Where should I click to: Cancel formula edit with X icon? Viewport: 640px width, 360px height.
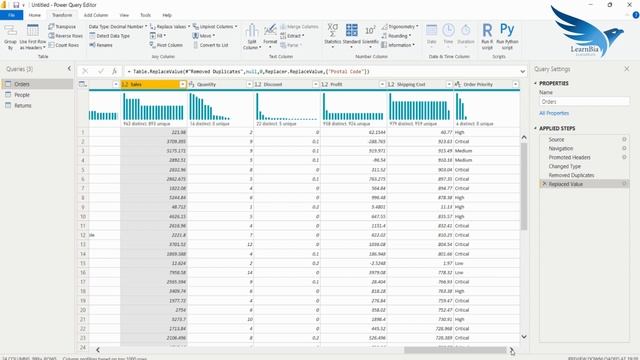coord(85,71)
